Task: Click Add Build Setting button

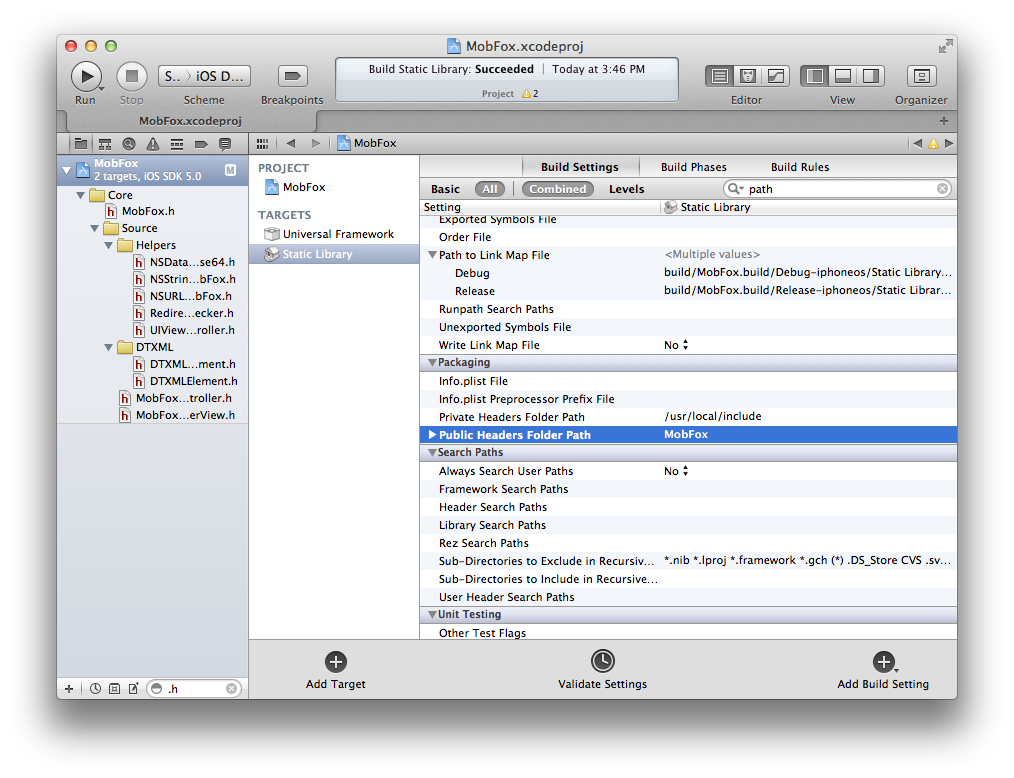Action: [883, 671]
